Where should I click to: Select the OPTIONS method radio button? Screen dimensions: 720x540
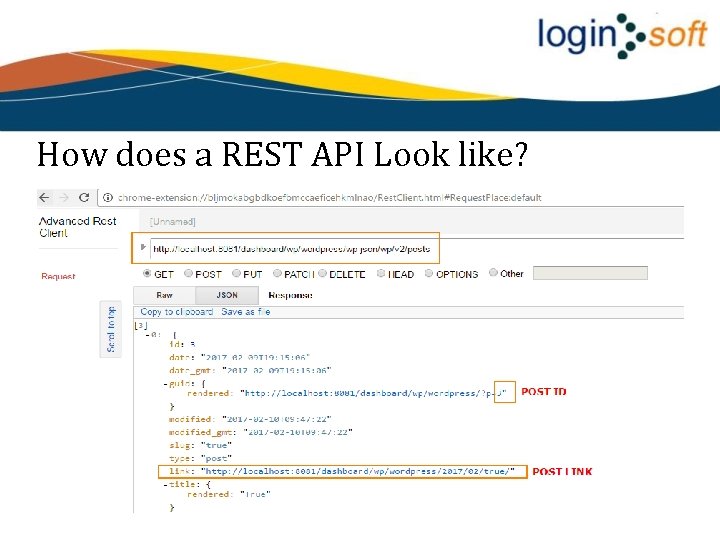tap(428, 273)
